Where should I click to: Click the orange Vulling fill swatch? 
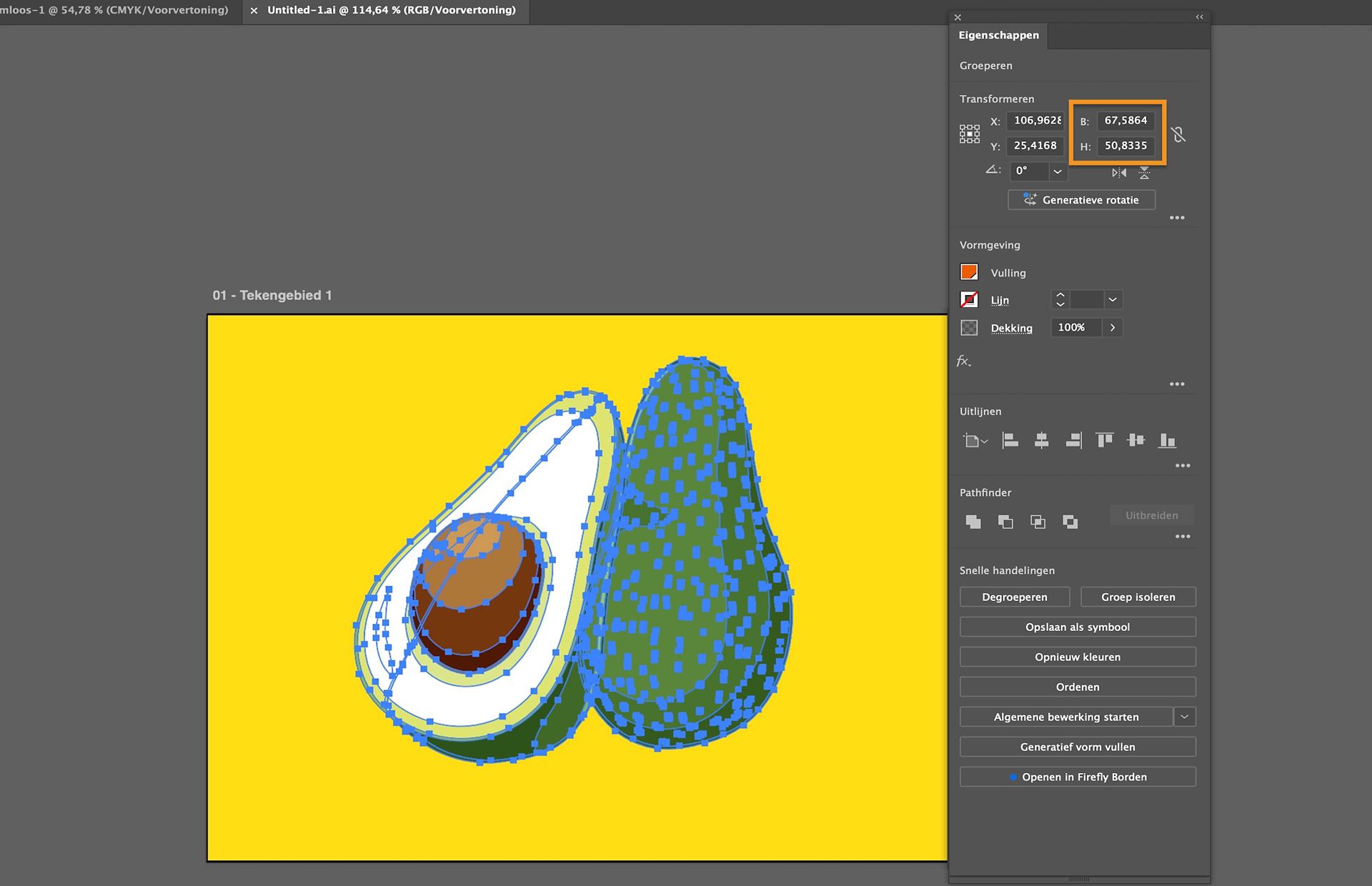click(x=969, y=272)
